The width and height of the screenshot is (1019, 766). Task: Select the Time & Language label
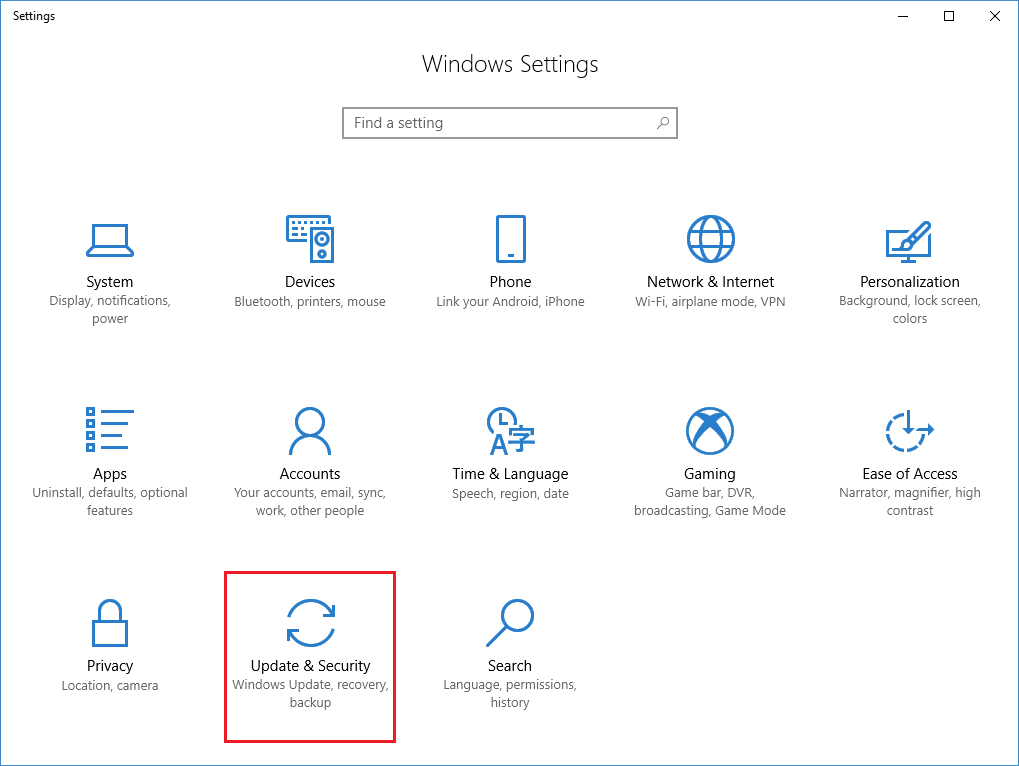510,474
